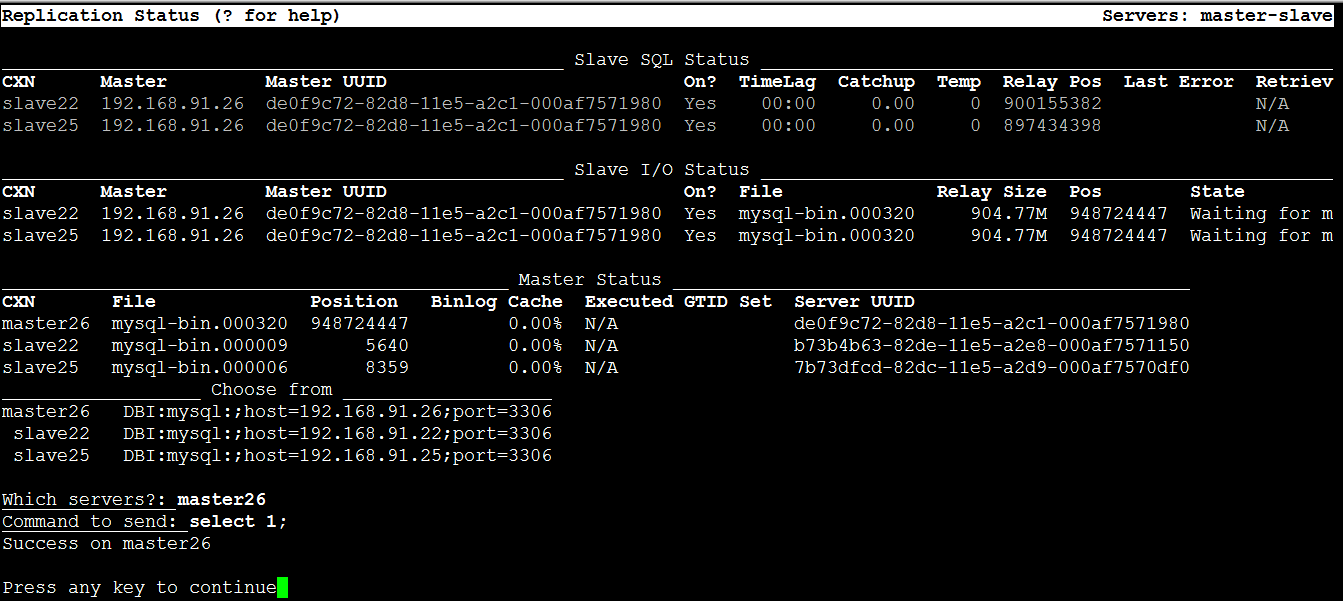1343x601 pixels.
Task: Click the State column header in Slave I/O Status
Action: pos(1217,192)
